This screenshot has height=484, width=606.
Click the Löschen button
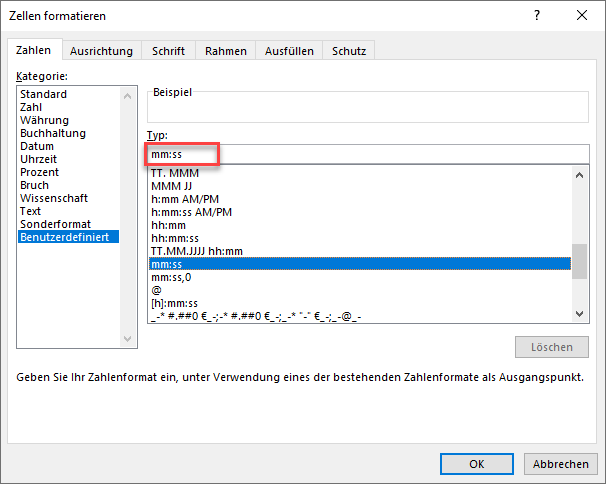tap(552, 347)
